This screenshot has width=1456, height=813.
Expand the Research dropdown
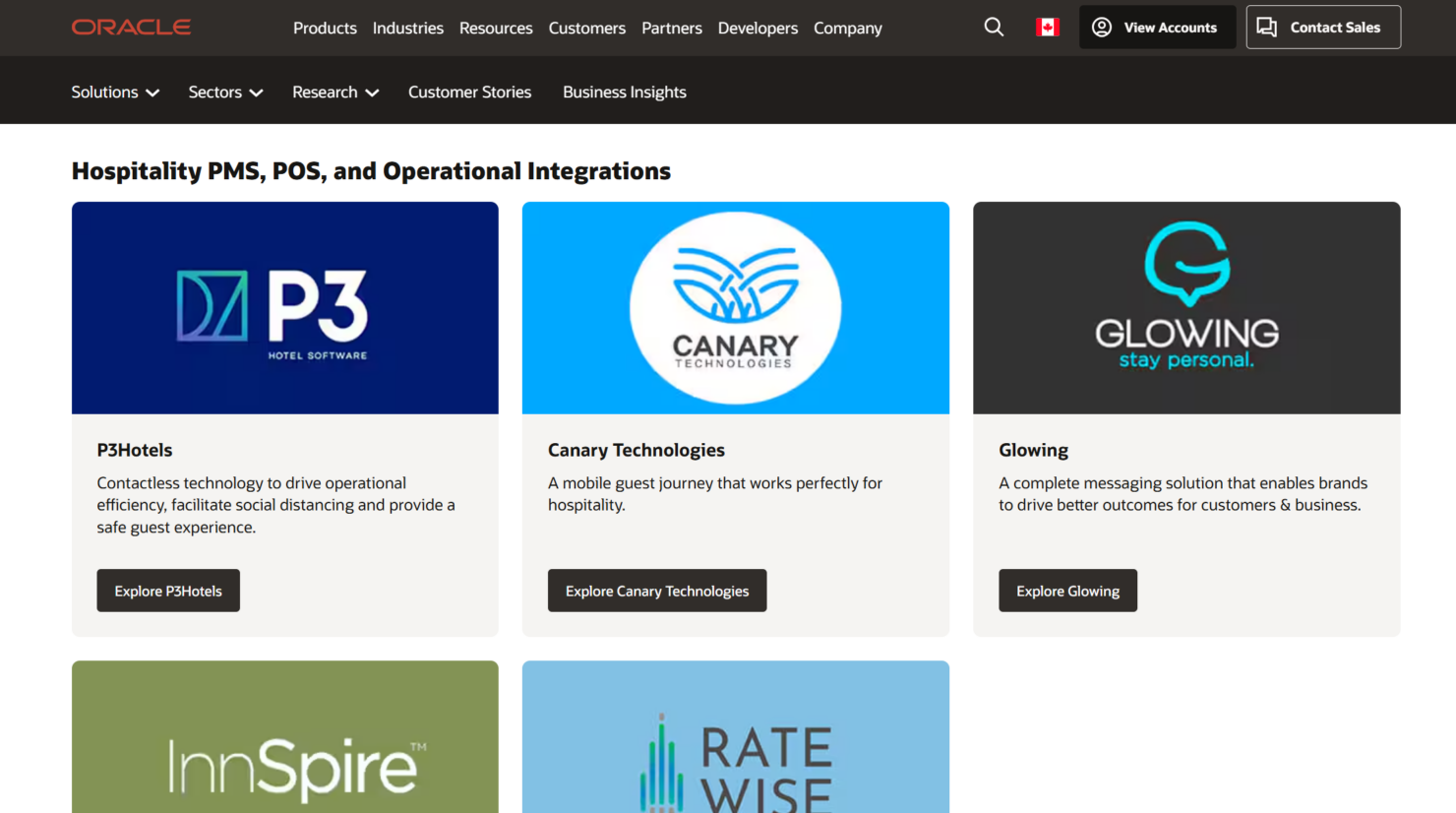tap(335, 92)
